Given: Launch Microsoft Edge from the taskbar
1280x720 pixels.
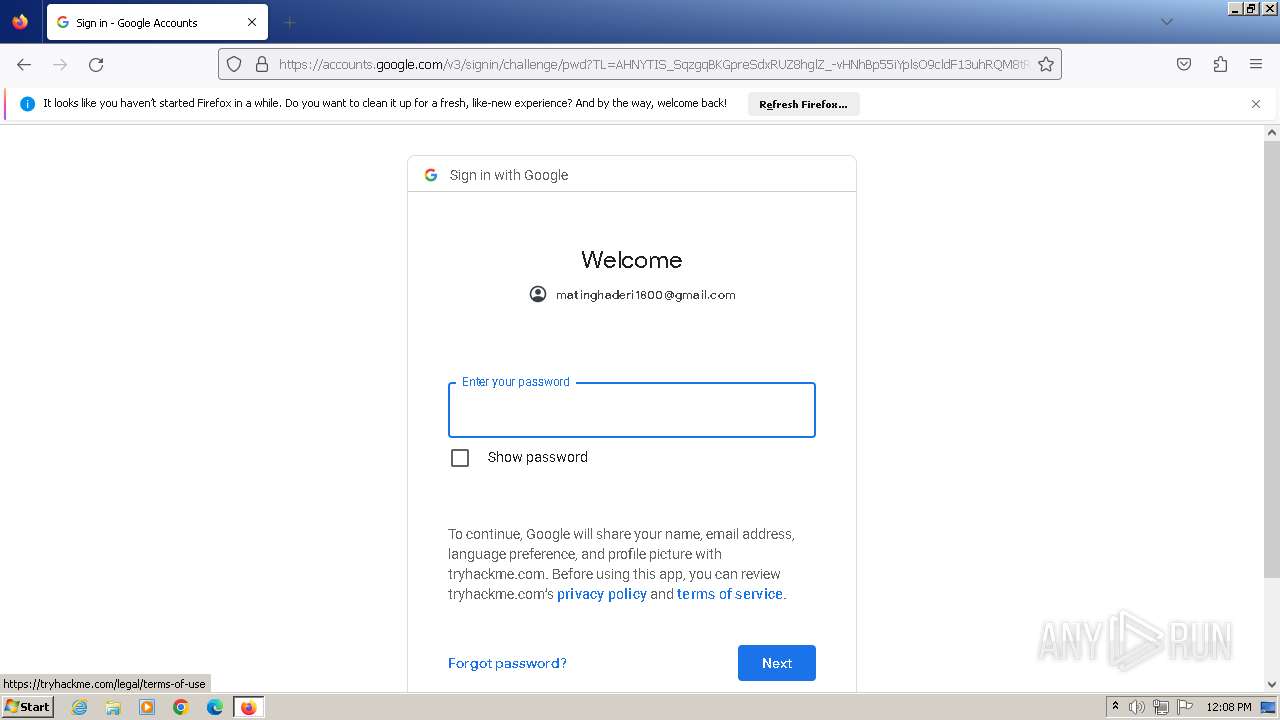Looking at the screenshot, I should click(215, 707).
